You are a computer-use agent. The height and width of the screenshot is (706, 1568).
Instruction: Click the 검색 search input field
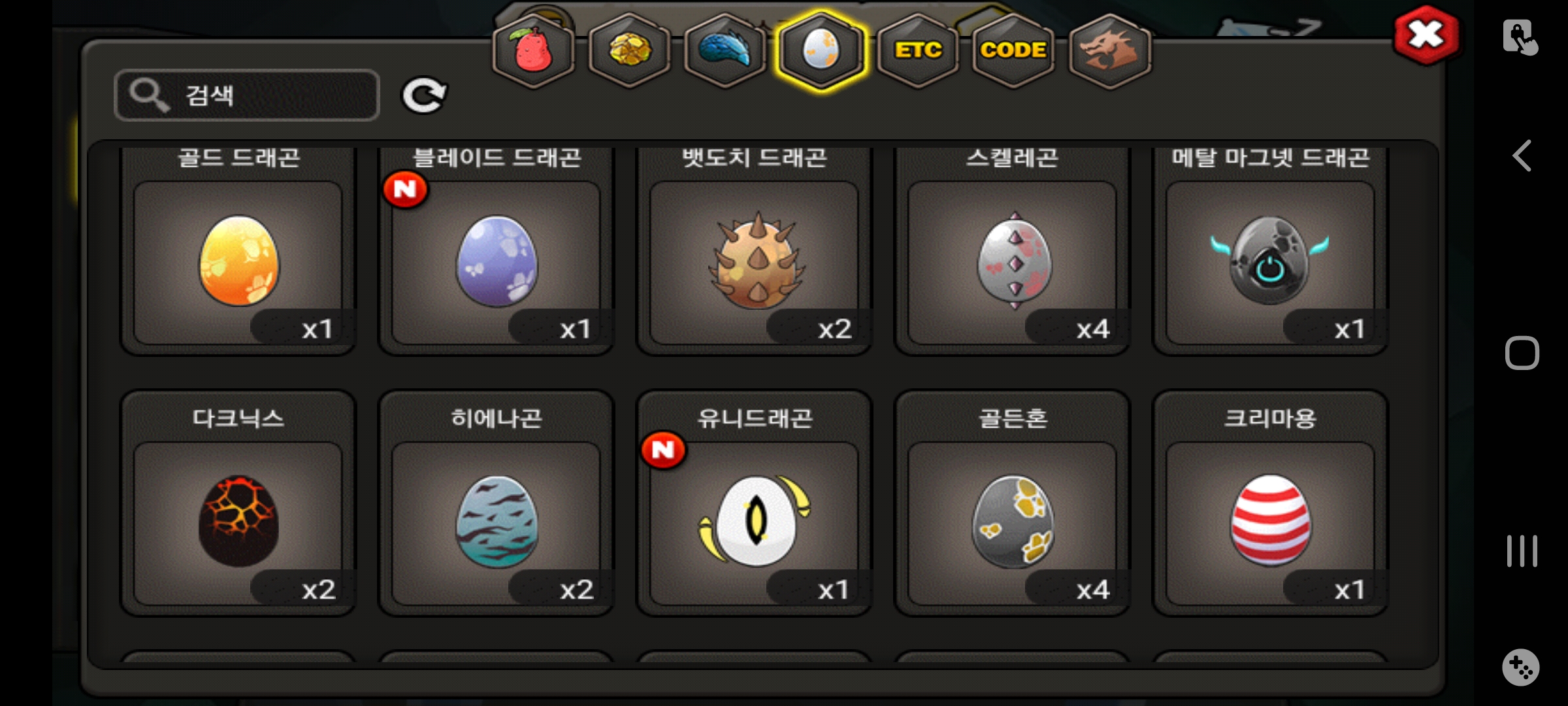click(x=247, y=95)
